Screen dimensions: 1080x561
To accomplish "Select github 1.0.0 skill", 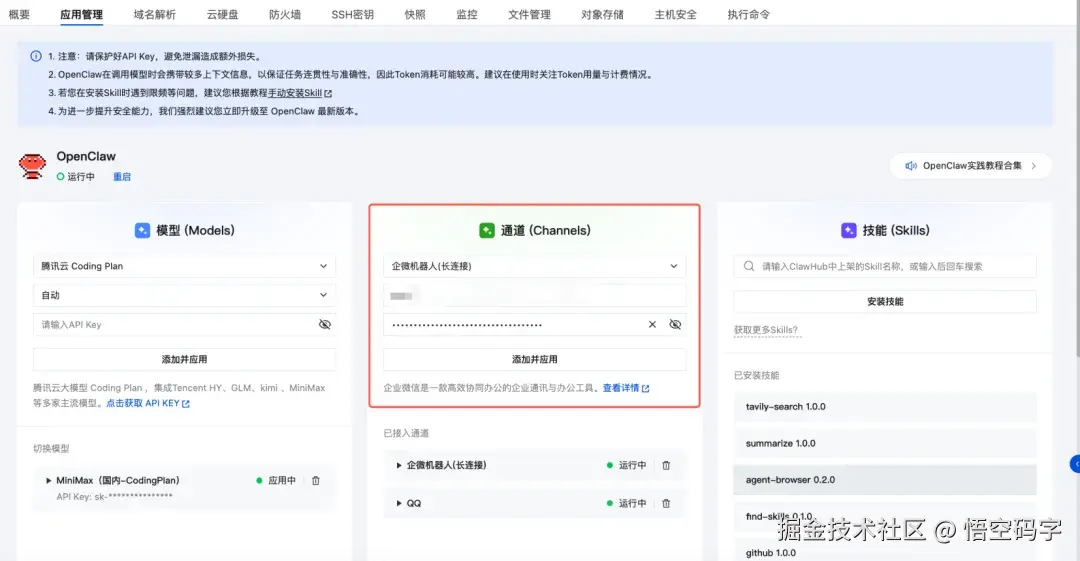I will pos(885,553).
